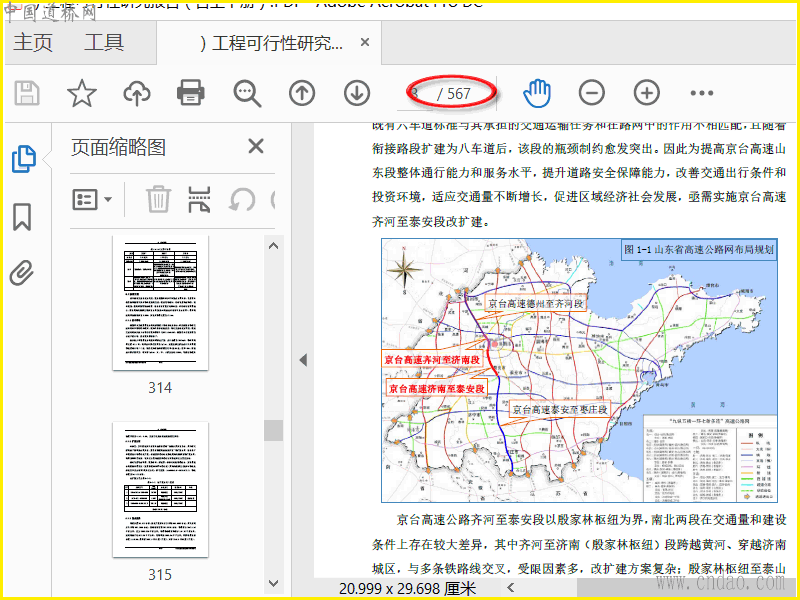800x600 pixels.
Task: Click the / 567 total pages text
Action: 454,94
